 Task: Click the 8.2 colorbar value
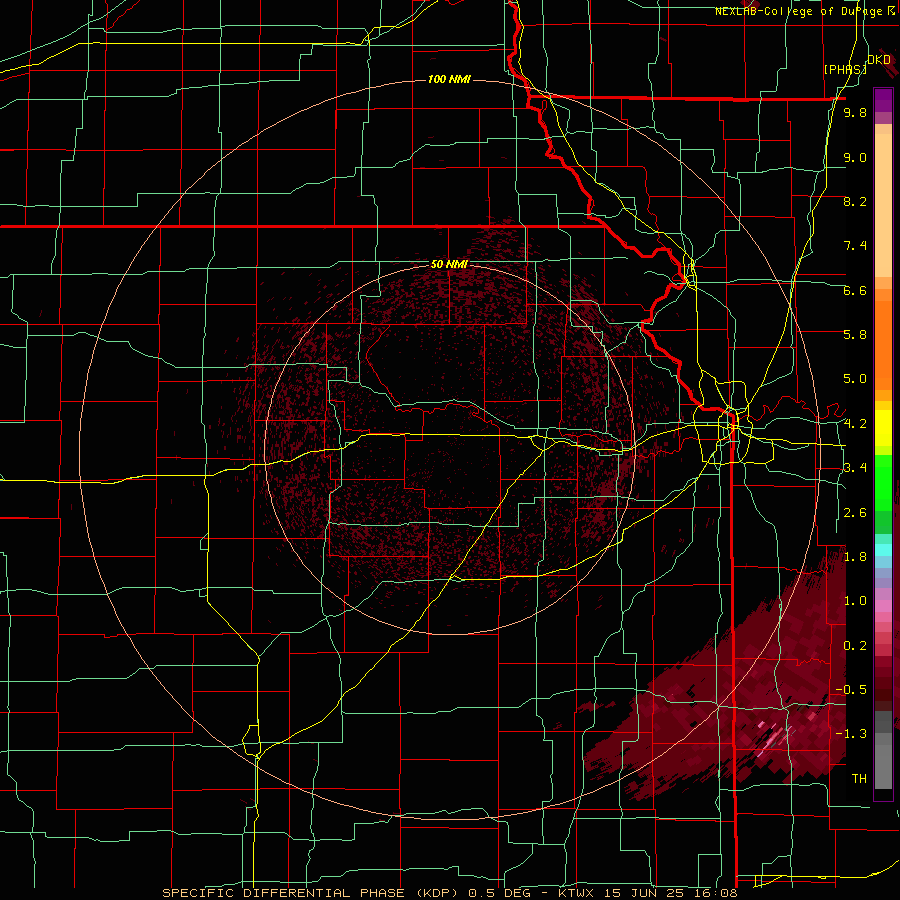[855, 201]
